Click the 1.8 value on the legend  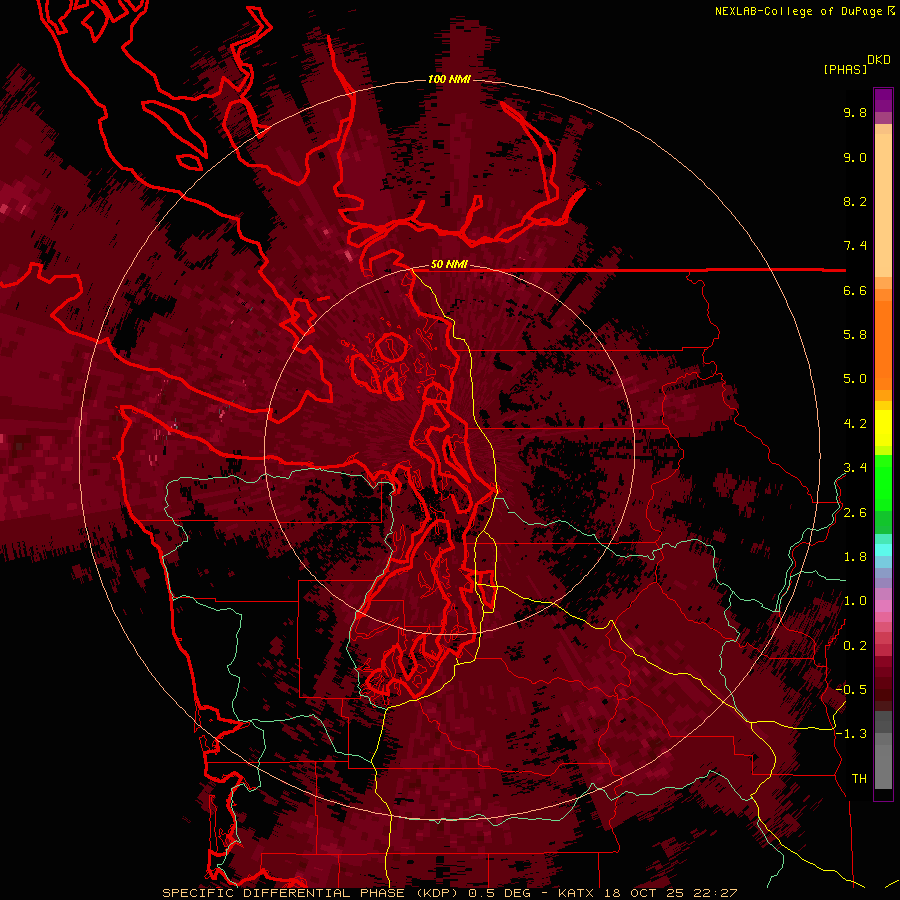(x=855, y=557)
